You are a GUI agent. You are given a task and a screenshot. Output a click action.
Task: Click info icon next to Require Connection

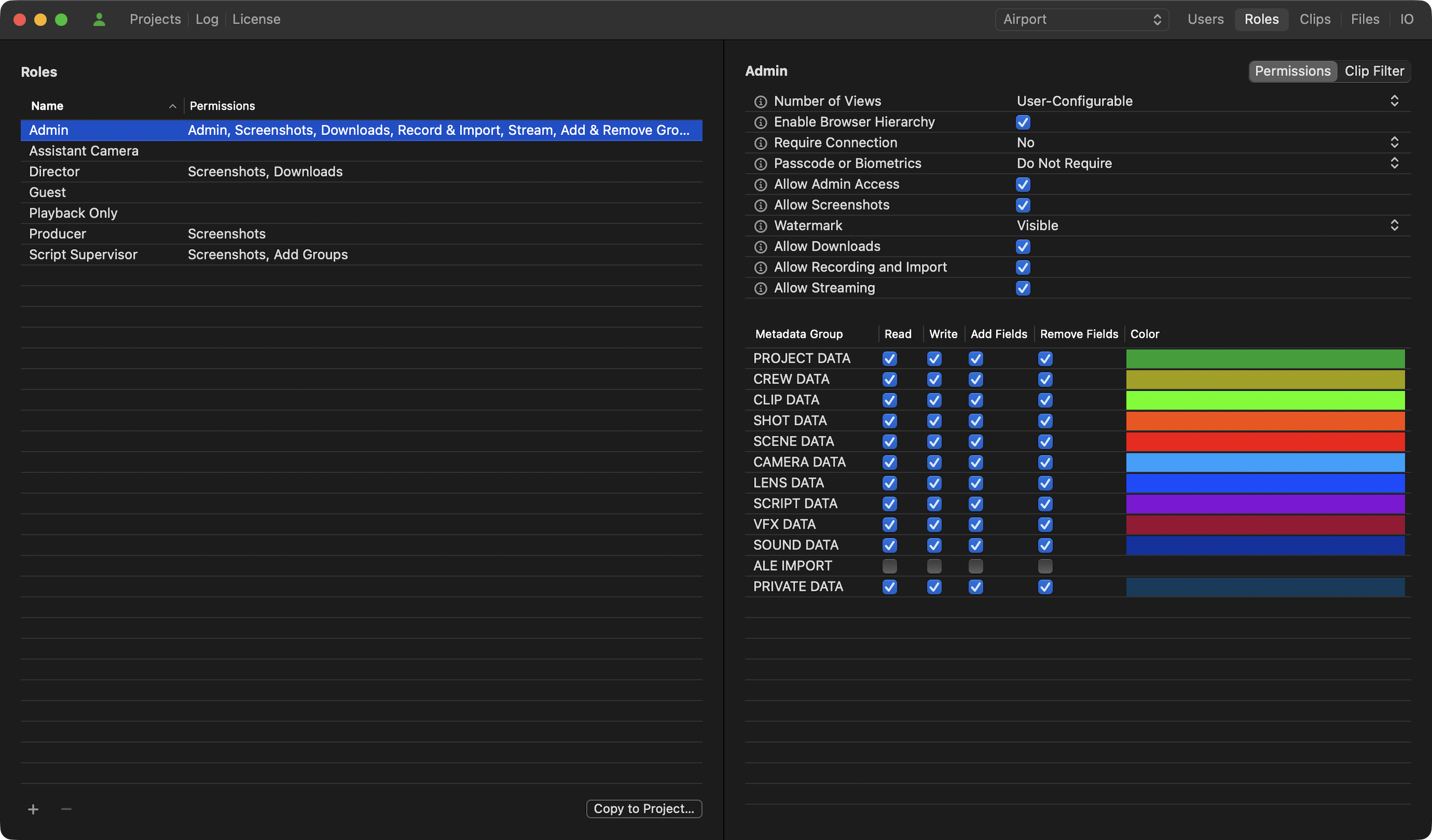(760, 143)
